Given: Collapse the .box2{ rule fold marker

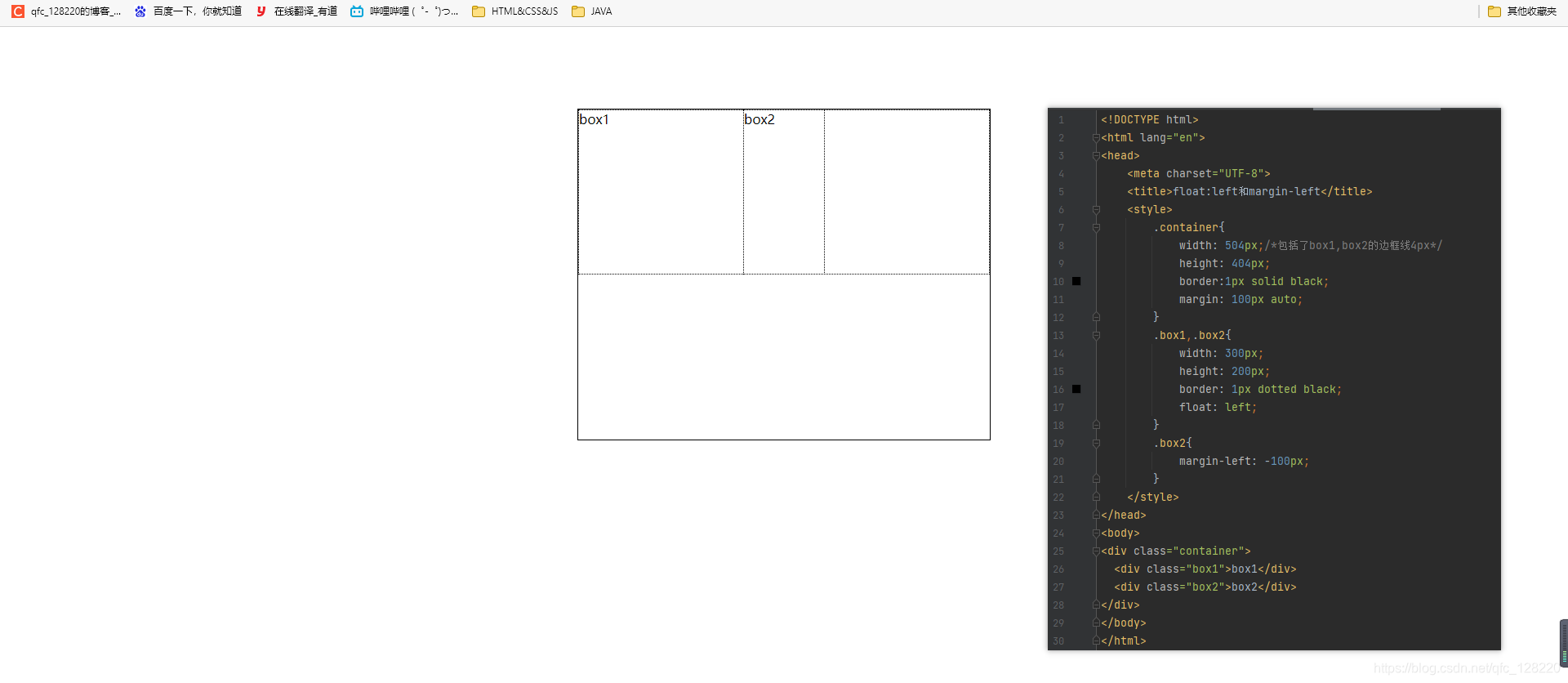Looking at the screenshot, I should coord(1096,444).
